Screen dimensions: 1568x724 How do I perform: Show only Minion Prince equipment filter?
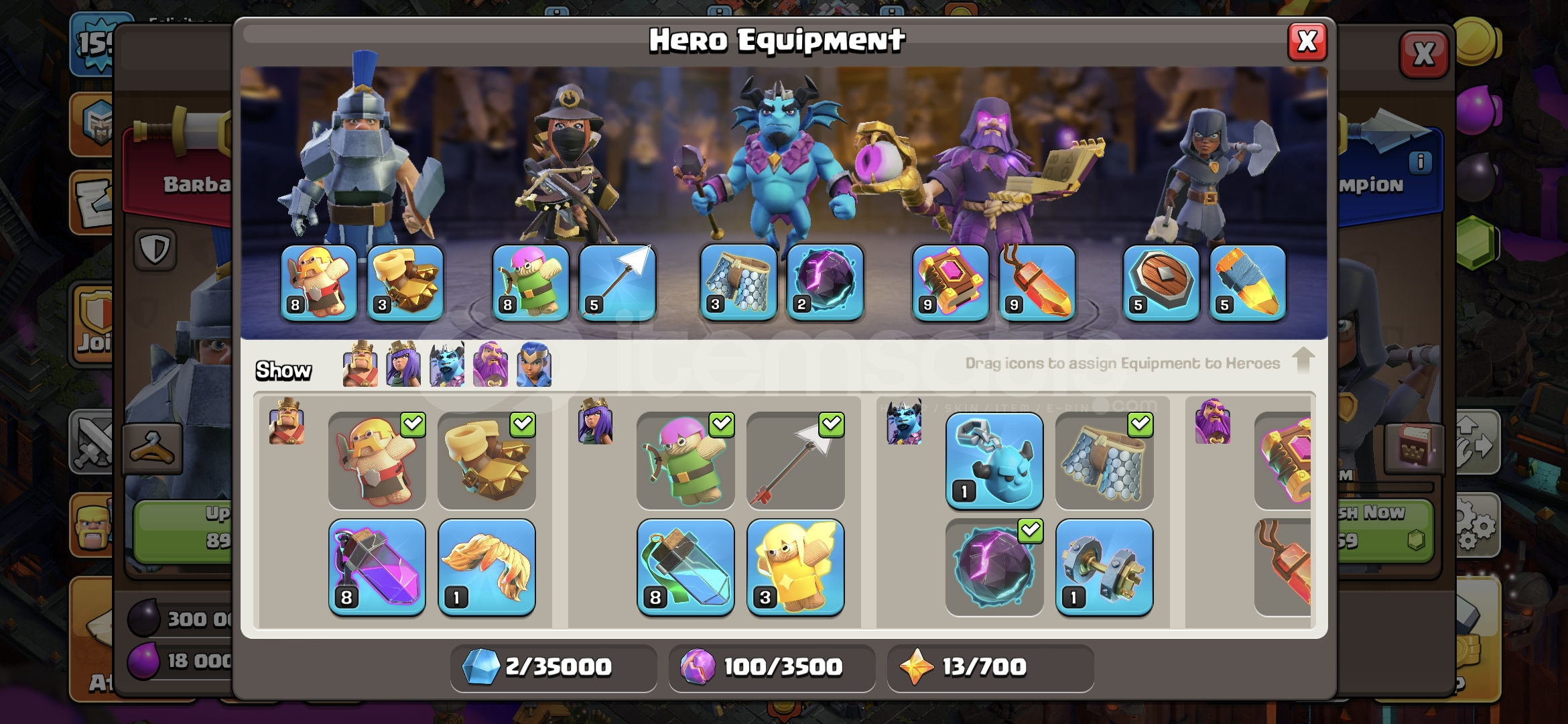pos(447,365)
